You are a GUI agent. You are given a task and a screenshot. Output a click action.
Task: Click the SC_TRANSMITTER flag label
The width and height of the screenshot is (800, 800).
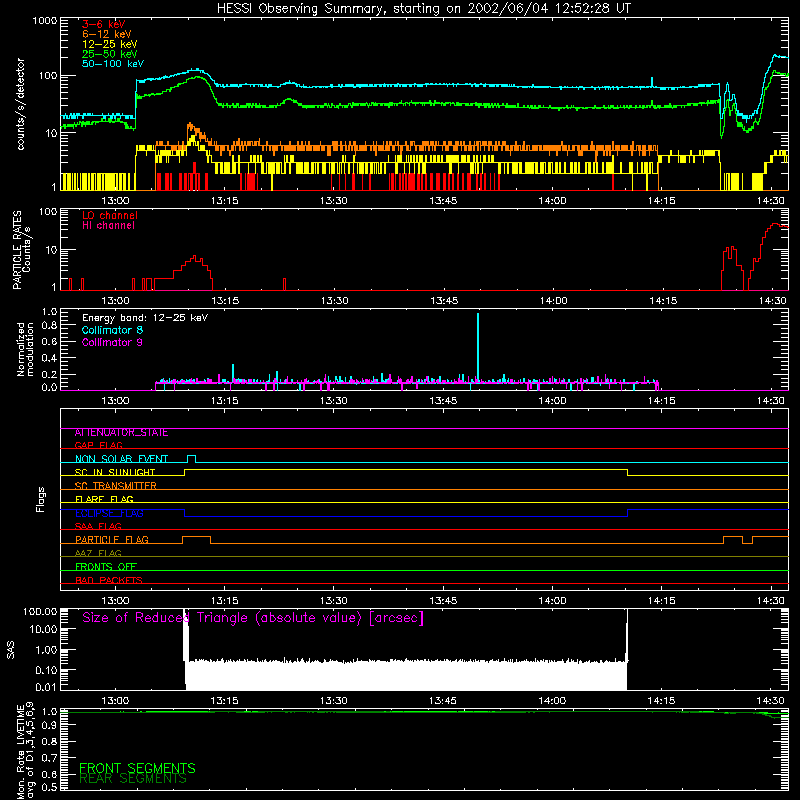coord(116,486)
